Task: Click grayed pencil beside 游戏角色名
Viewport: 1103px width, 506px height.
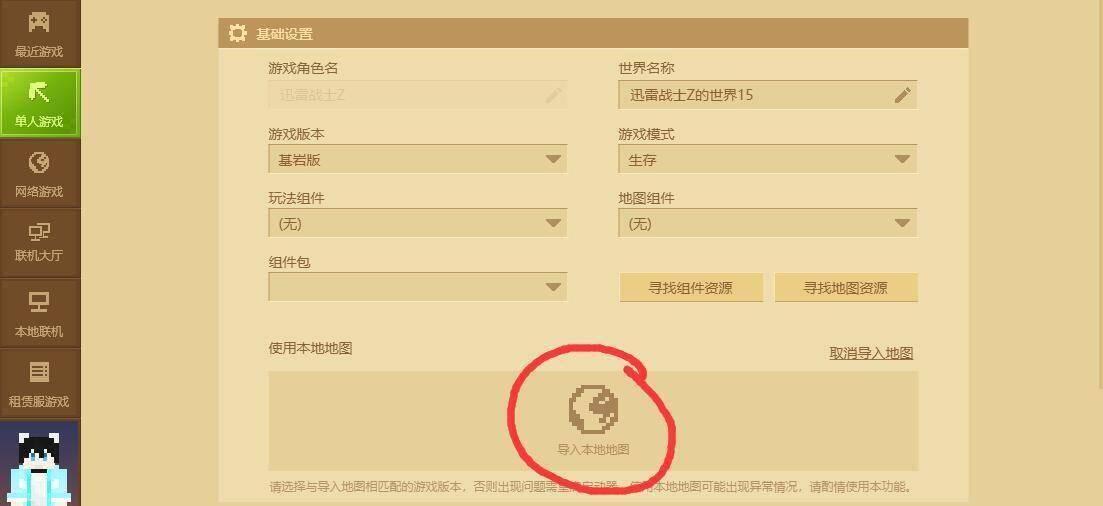Action: (x=554, y=95)
